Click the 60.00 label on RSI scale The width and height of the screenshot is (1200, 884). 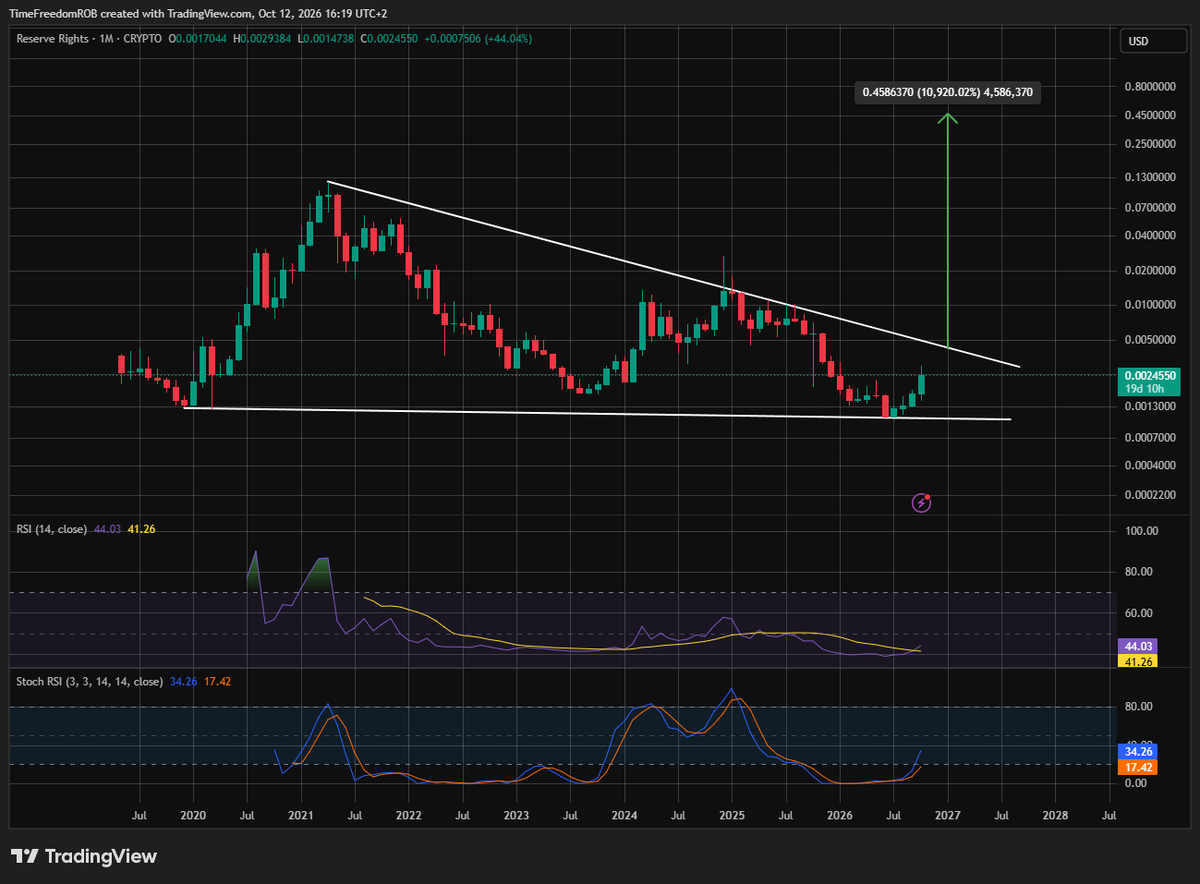1141,613
